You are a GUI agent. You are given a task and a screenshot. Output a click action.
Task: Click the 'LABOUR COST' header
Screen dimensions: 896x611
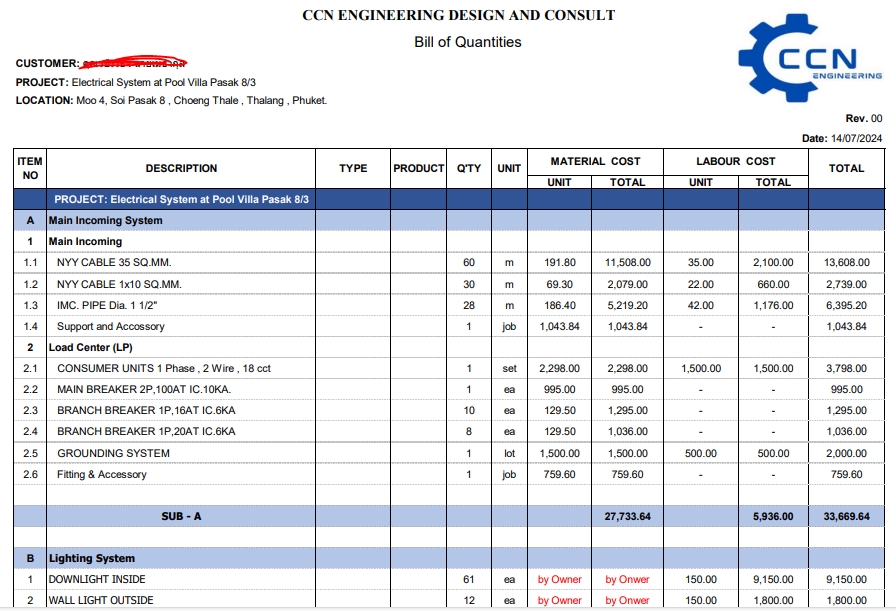pos(735,162)
